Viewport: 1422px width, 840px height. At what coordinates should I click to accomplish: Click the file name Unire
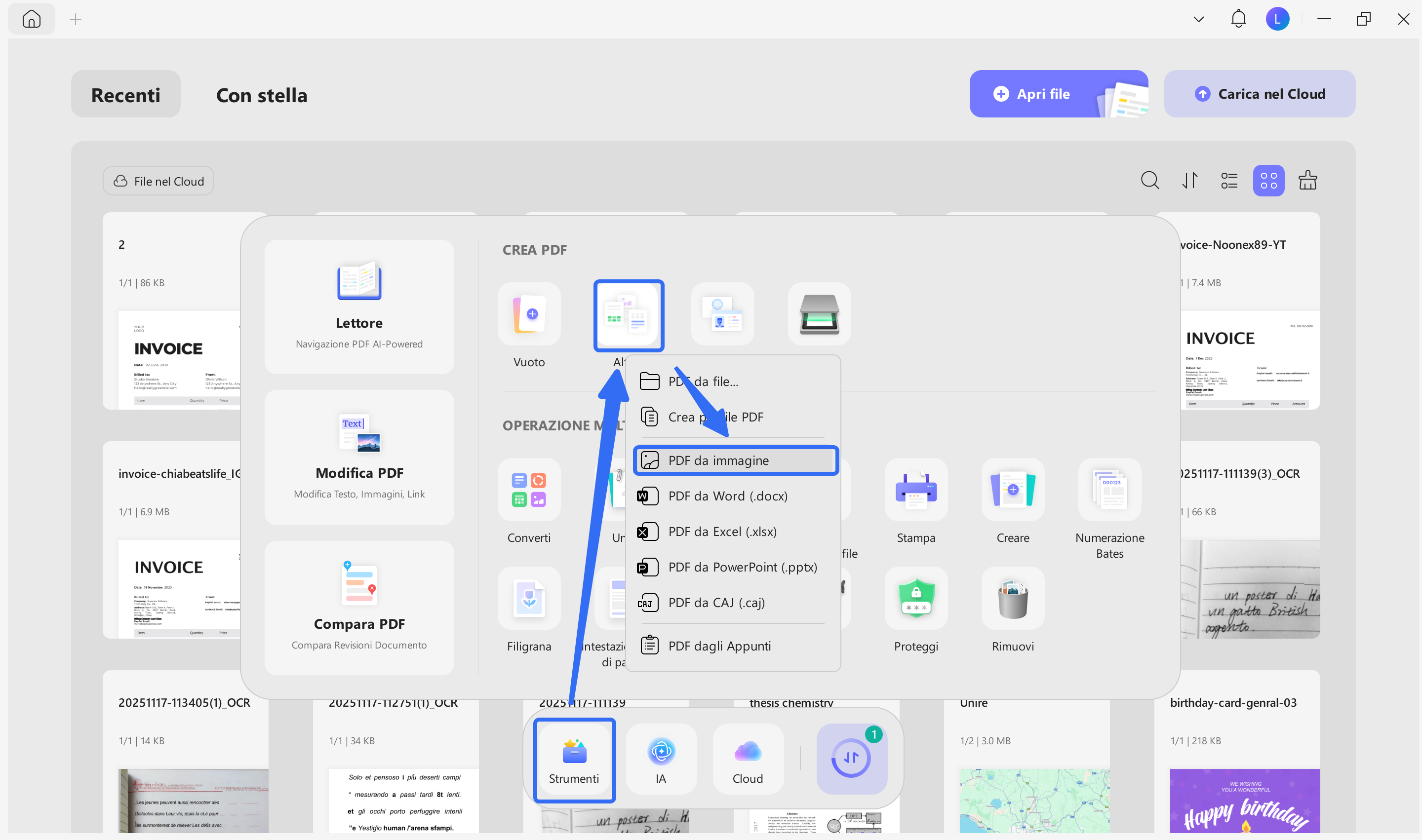click(x=974, y=702)
